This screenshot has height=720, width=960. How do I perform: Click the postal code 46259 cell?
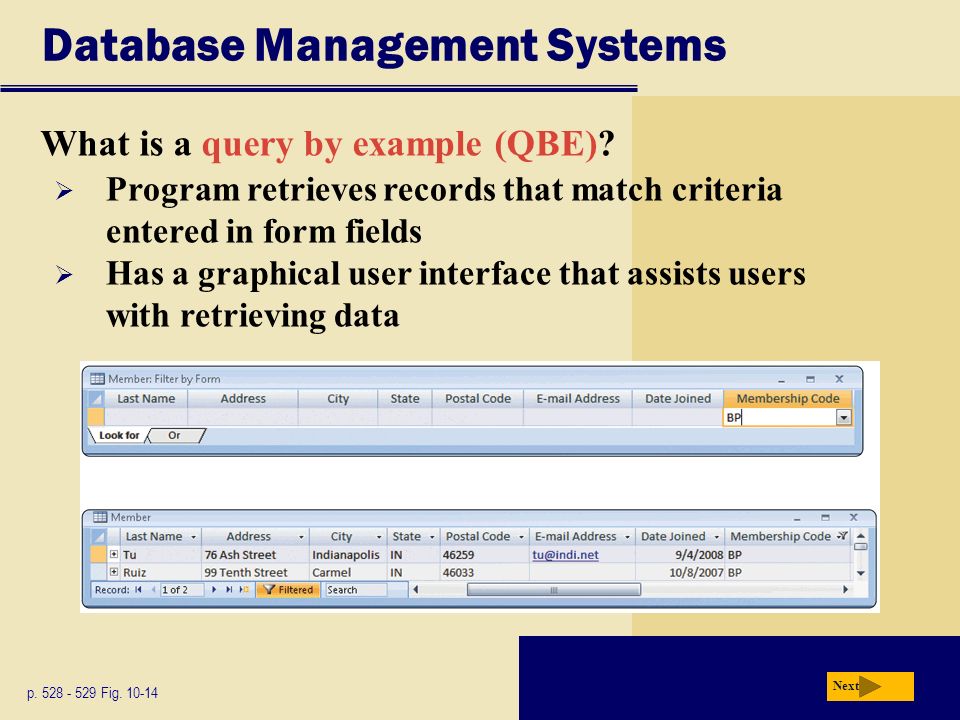coord(484,555)
